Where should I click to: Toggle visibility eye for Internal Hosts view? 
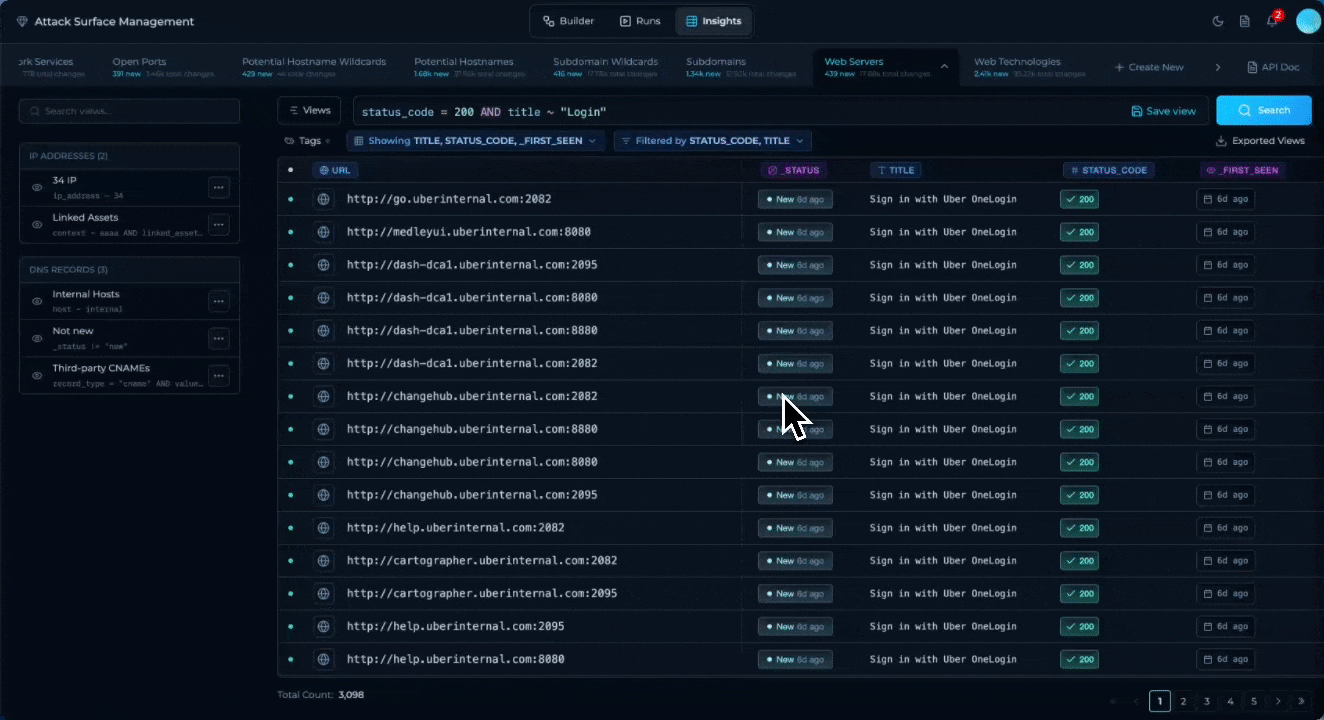point(37,301)
